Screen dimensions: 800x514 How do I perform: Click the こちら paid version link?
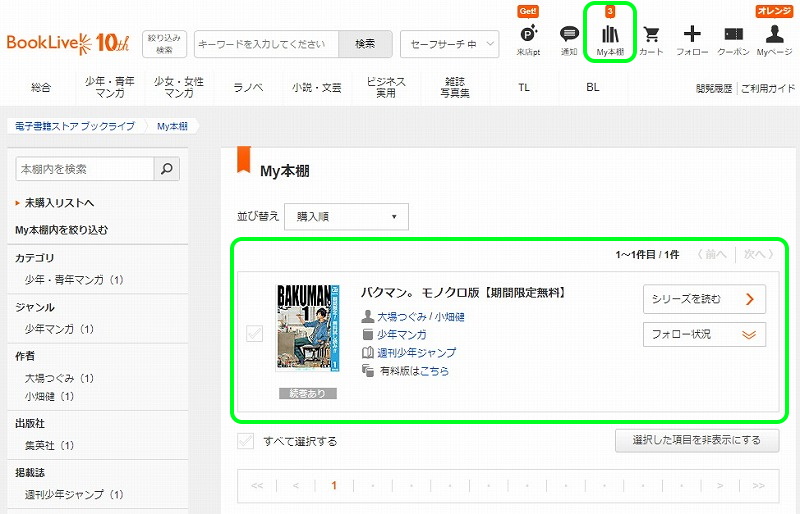(x=434, y=371)
